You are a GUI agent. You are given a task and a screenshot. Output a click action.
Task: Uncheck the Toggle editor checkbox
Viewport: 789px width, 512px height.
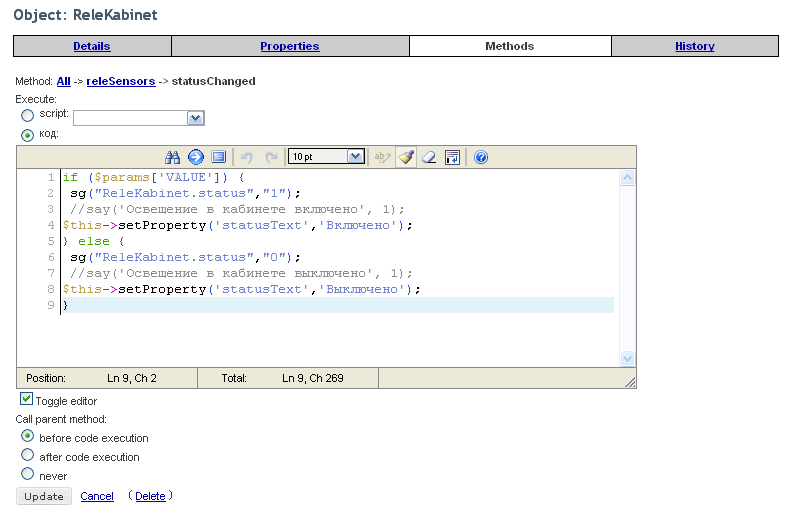[x=26, y=399]
